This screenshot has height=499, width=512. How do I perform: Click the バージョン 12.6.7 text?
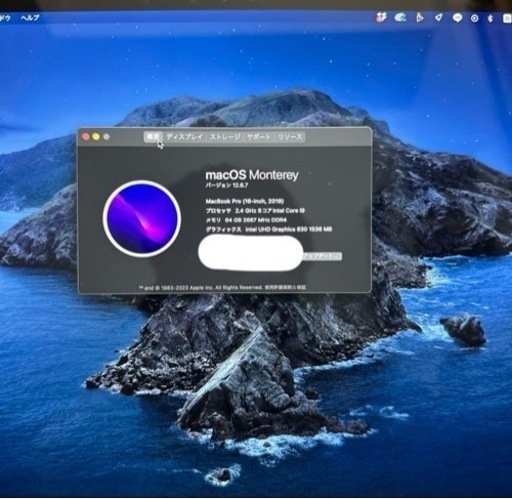227,185
